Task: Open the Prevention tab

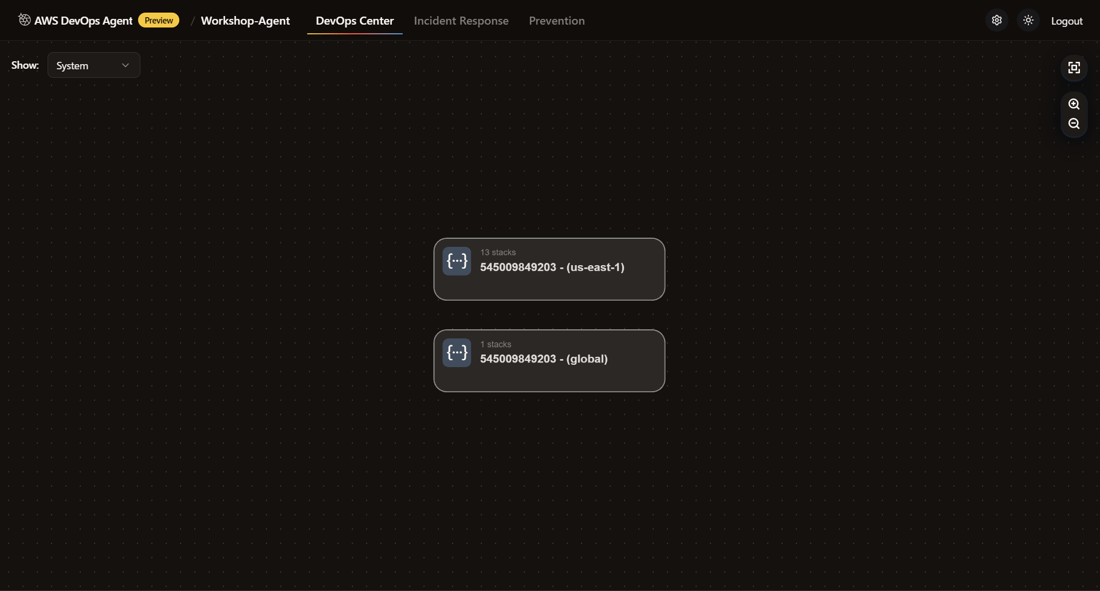Action: 557,20
